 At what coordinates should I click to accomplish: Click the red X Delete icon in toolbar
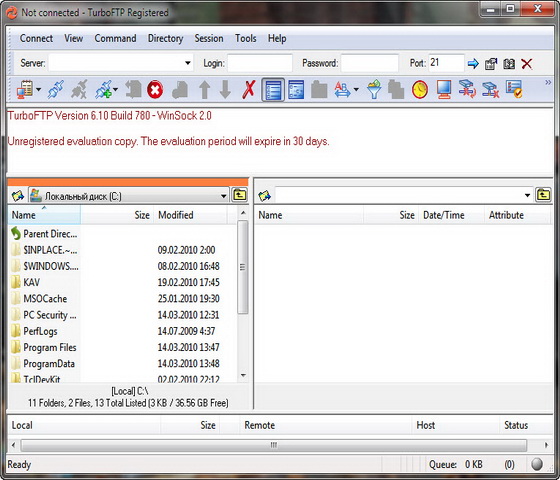[x=249, y=90]
